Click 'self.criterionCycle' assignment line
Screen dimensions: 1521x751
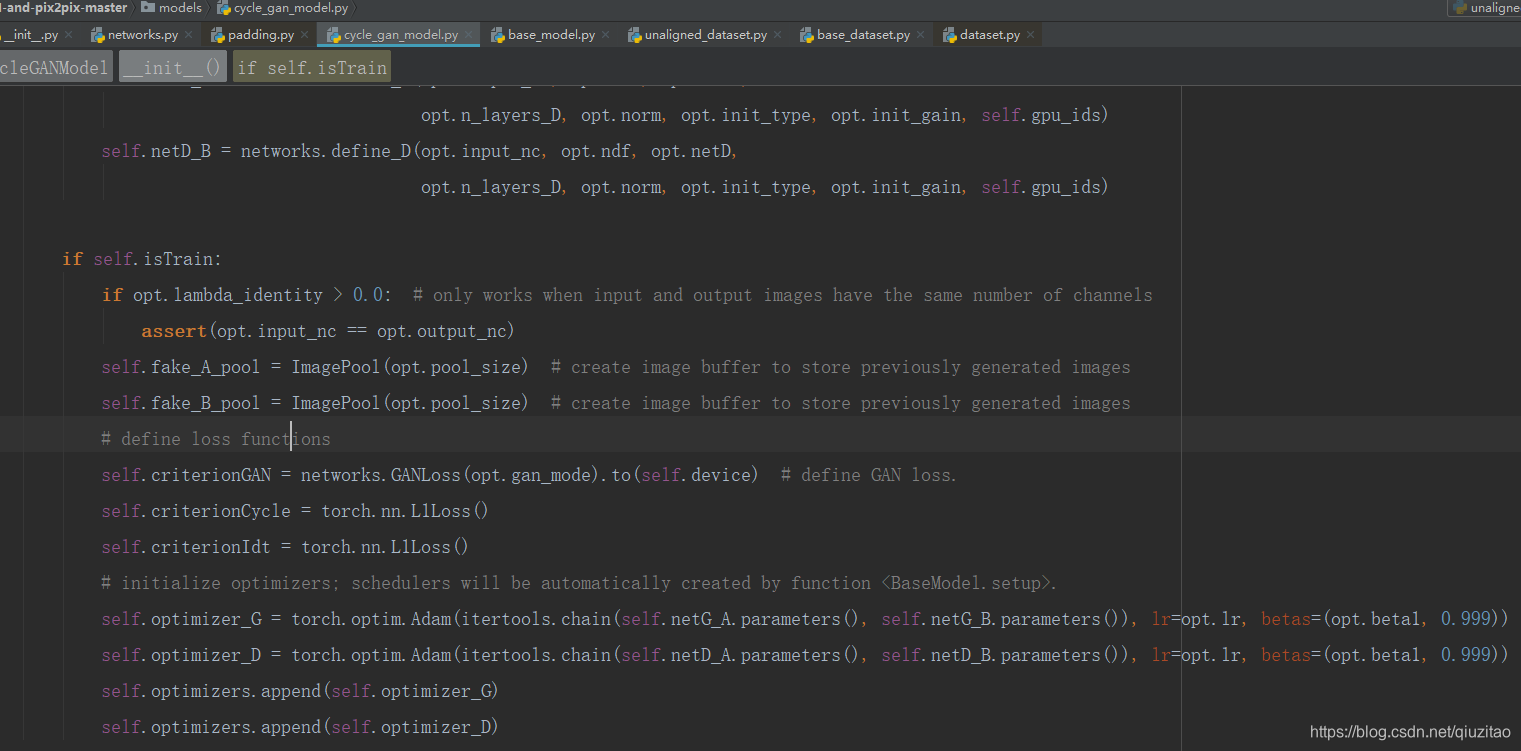pos(295,511)
